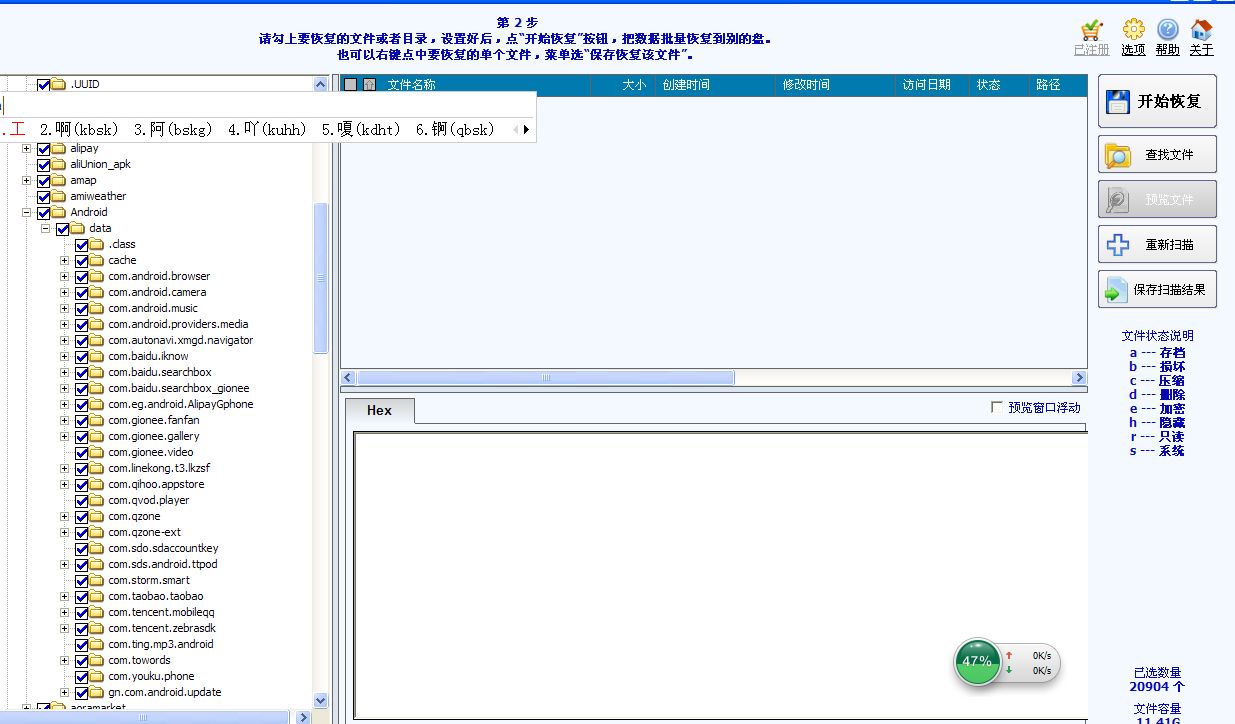Uncheck the com.android.browser checkbox
The width and height of the screenshot is (1235, 724).
coord(82,277)
